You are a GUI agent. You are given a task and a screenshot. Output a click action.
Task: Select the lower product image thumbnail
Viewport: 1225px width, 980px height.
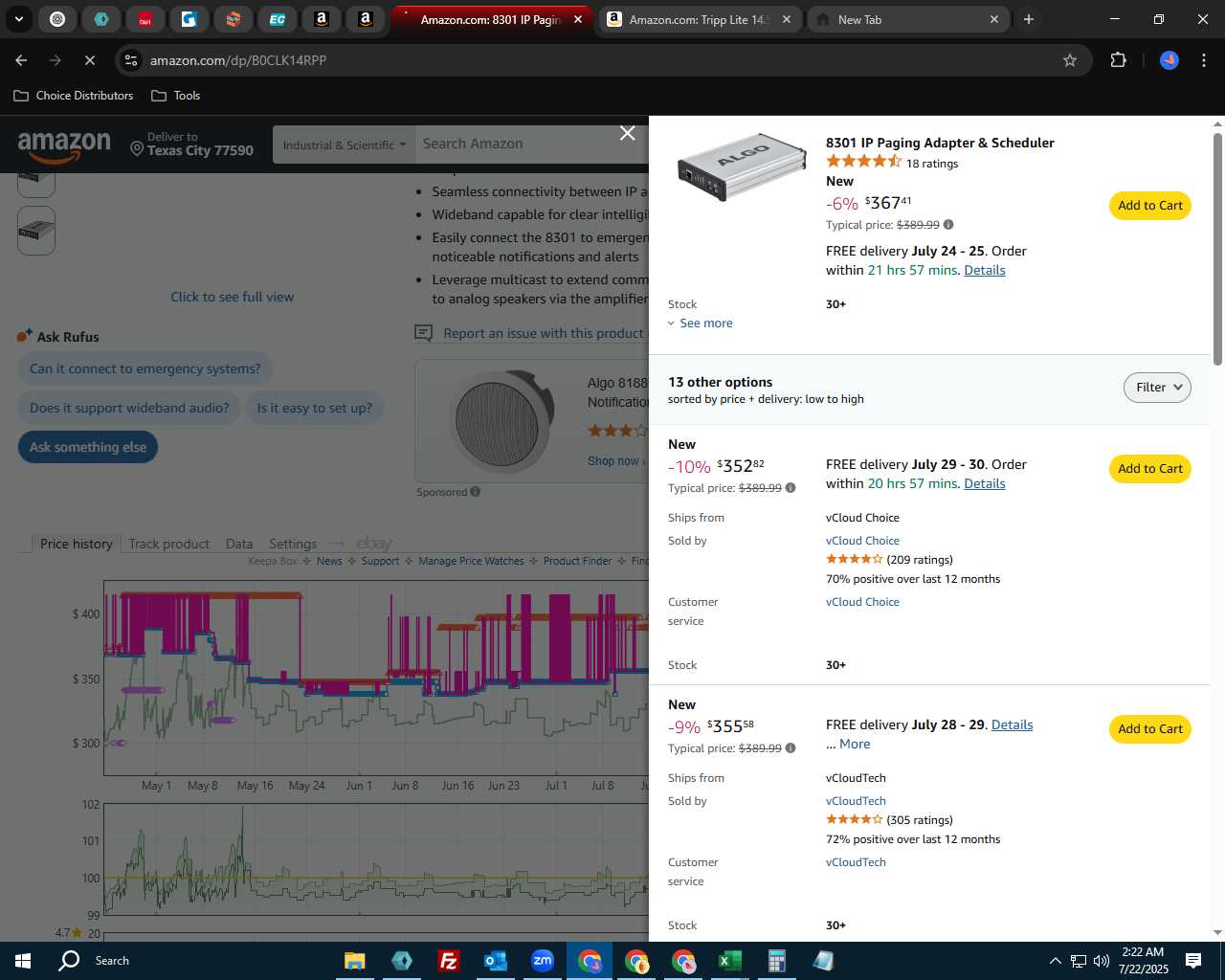[x=36, y=231]
